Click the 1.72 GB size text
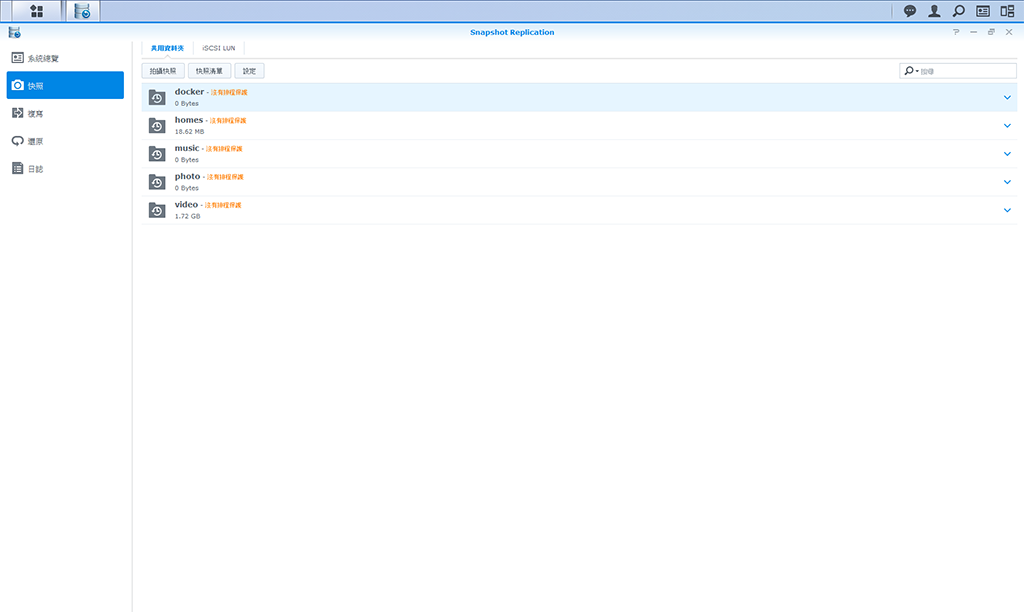1024x612 pixels. click(x=187, y=216)
